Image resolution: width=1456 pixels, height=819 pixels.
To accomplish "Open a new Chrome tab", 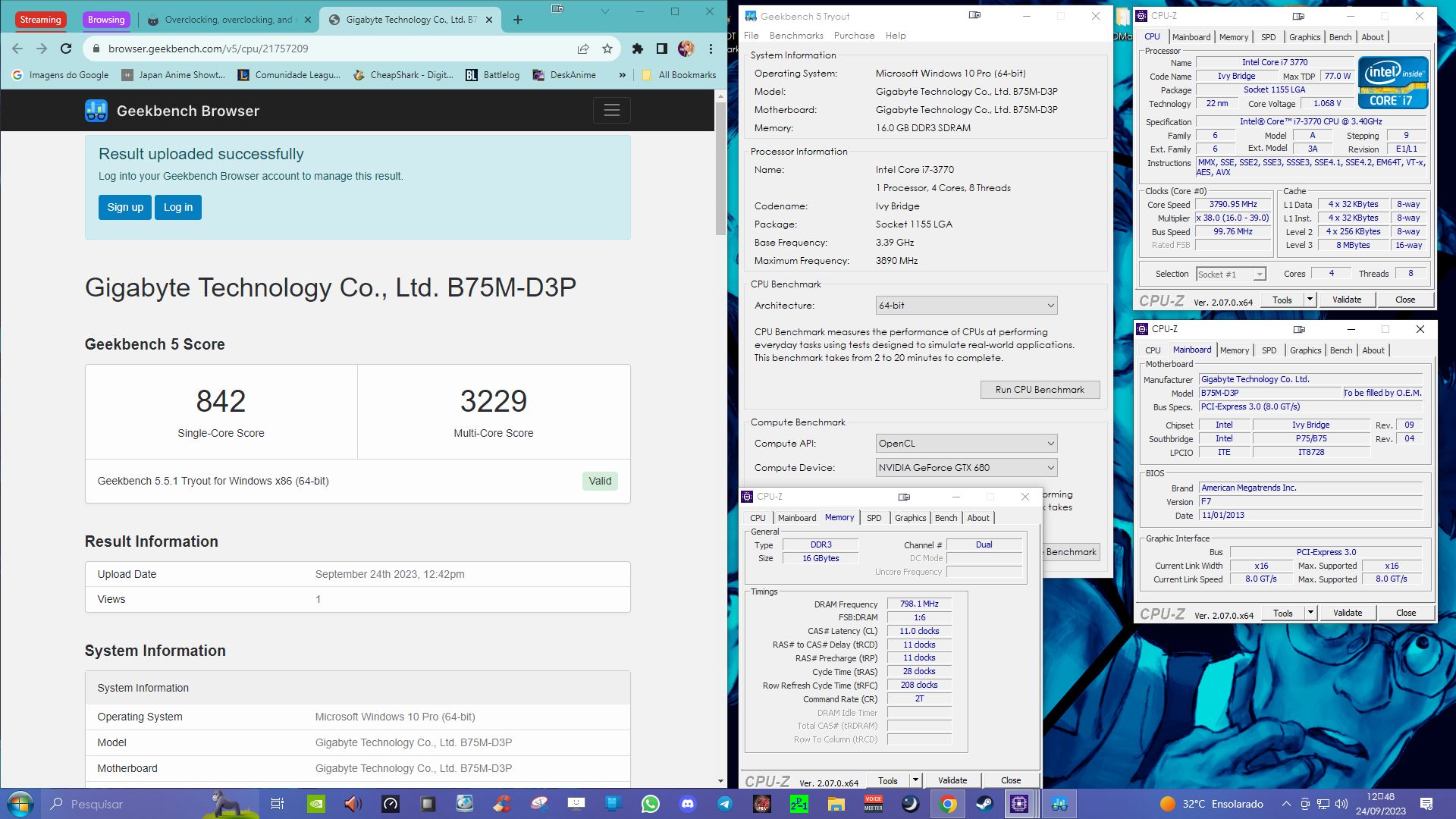I will click(x=518, y=20).
